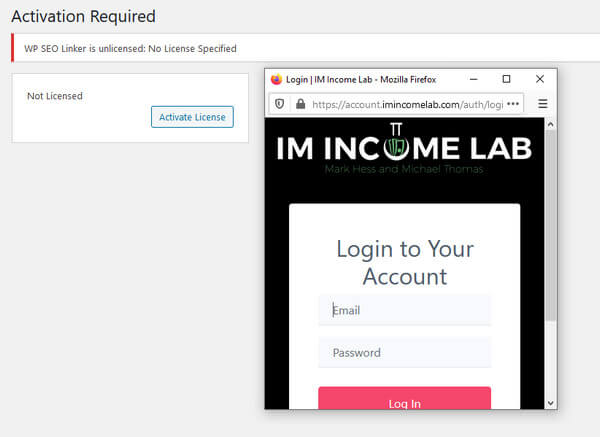
Task: Click 'Mark Hess and Michael Thomas' tagline
Action: pos(404,169)
